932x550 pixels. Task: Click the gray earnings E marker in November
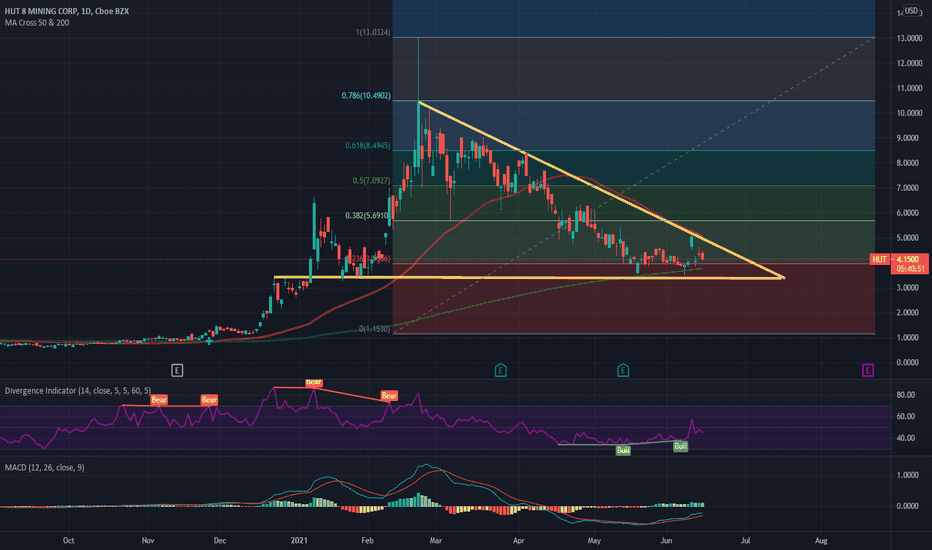(x=177, y=370)
